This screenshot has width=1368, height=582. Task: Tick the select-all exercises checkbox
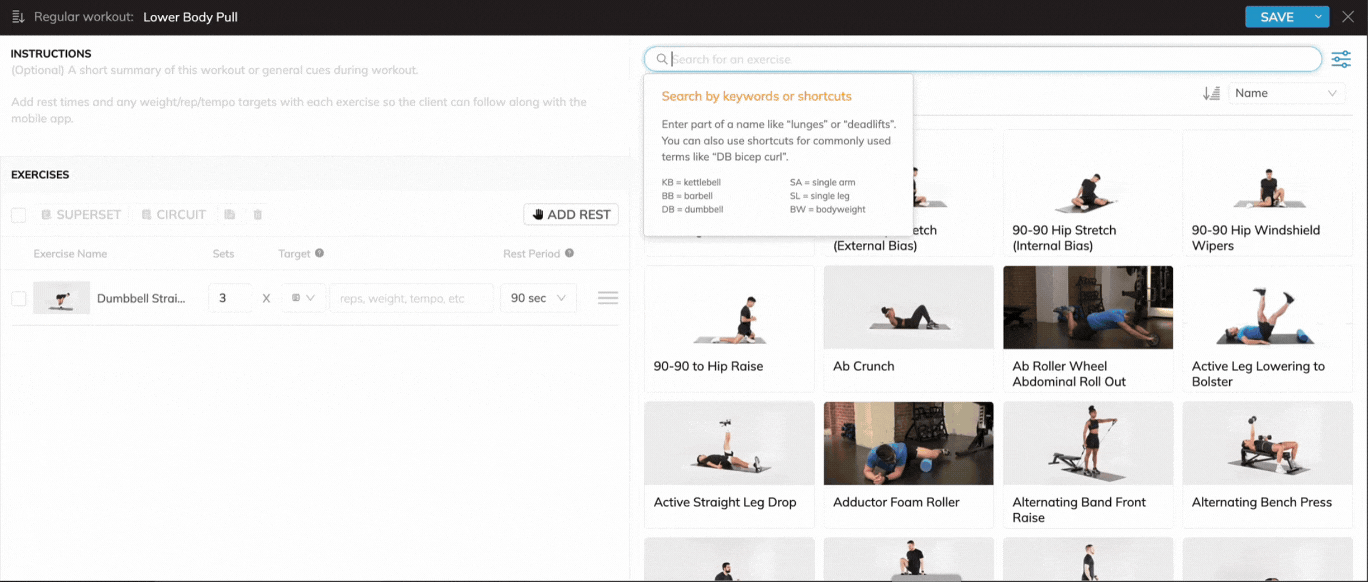(x=19, y=215)
